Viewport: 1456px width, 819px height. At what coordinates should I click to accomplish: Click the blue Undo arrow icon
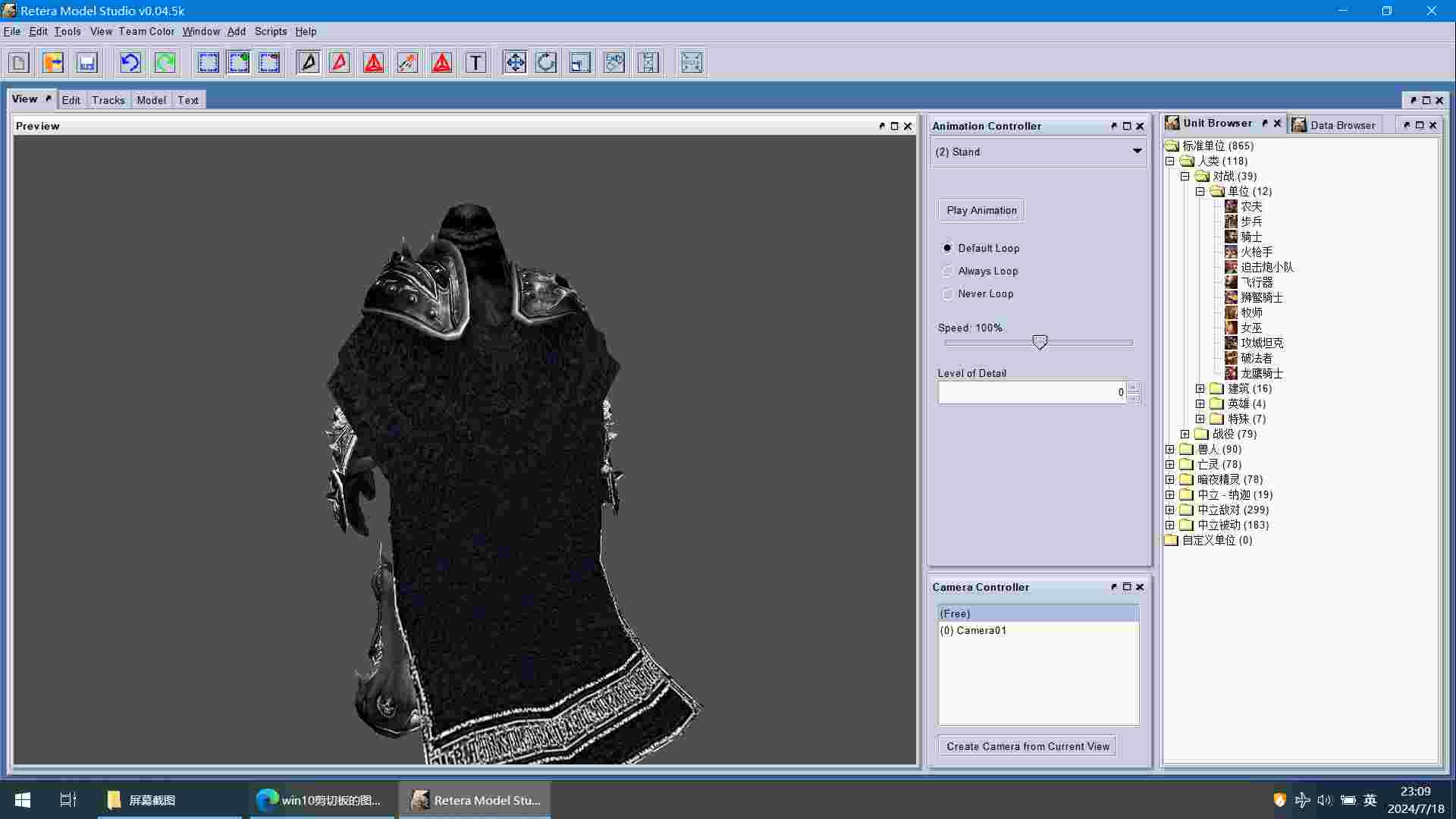click(130, 62)
